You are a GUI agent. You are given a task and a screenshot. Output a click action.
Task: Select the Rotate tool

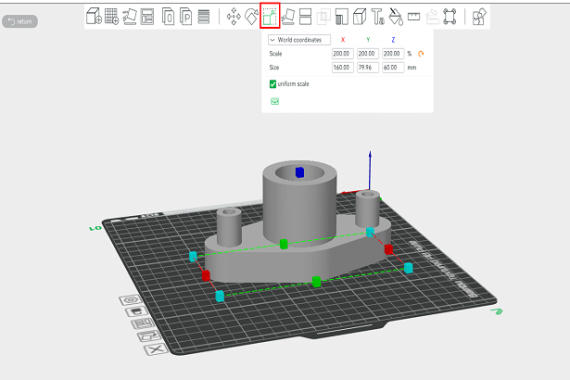251,16
